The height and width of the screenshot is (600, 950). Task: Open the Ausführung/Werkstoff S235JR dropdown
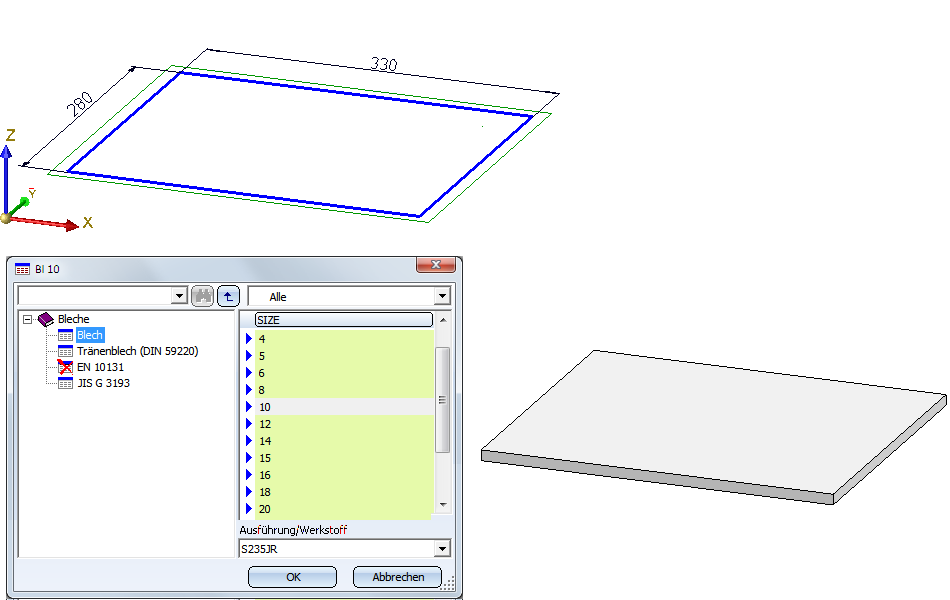pos(442,549)
